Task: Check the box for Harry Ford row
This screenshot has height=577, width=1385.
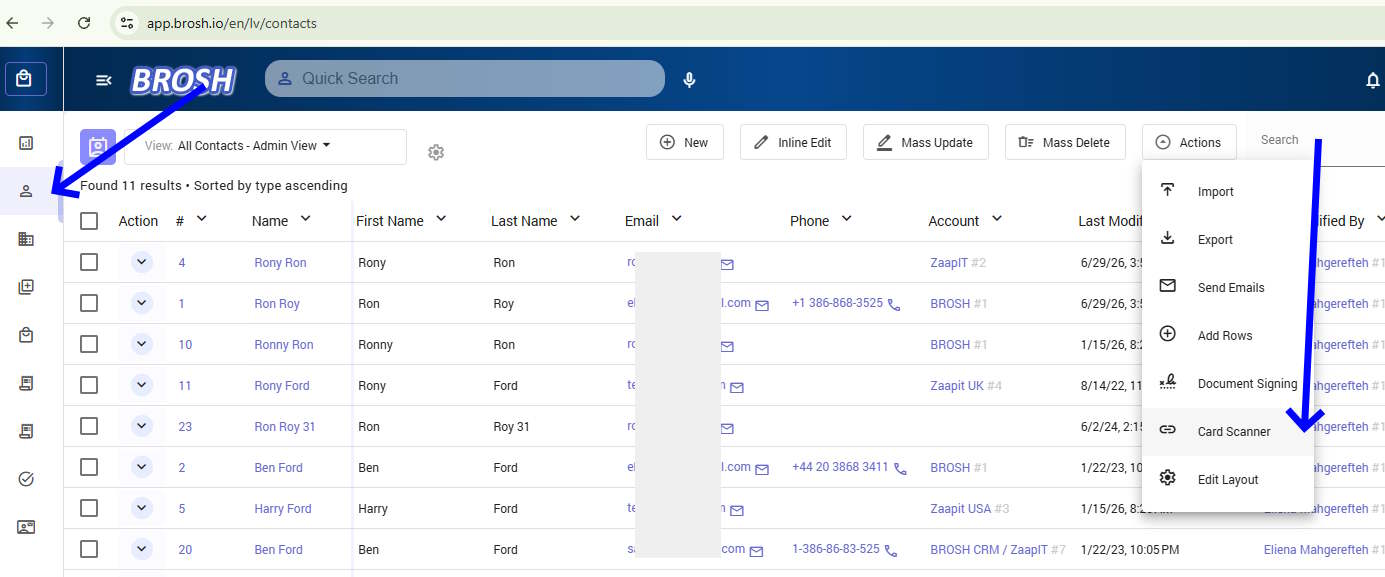Action: point(89,508)
